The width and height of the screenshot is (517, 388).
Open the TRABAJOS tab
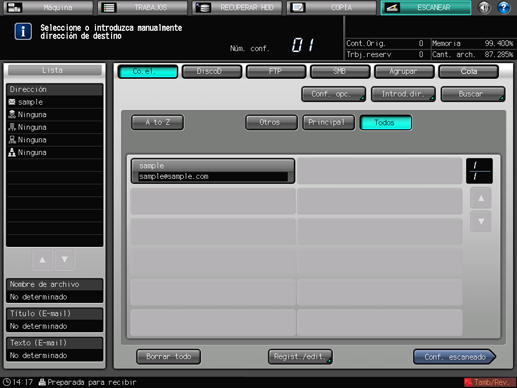coord(143,7)
